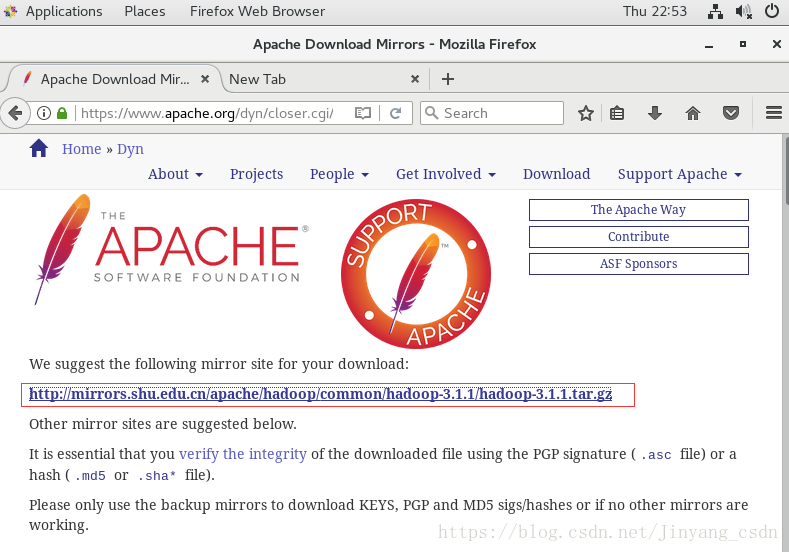Click The Apache Way button
This screenshot has height=552, width=789.
pyautogui.click(x=639, y=210)
